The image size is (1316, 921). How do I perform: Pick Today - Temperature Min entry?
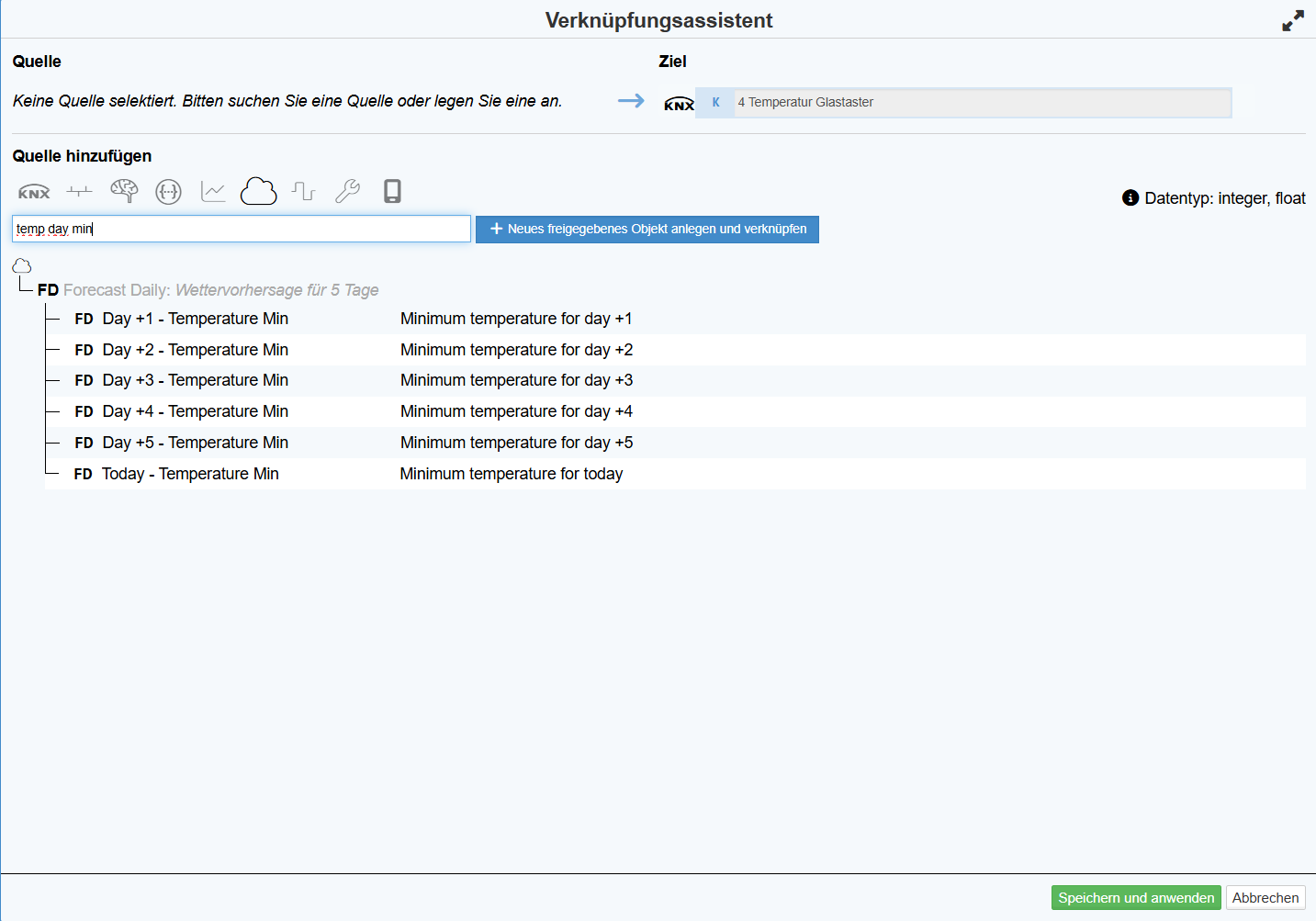[190, 474]
